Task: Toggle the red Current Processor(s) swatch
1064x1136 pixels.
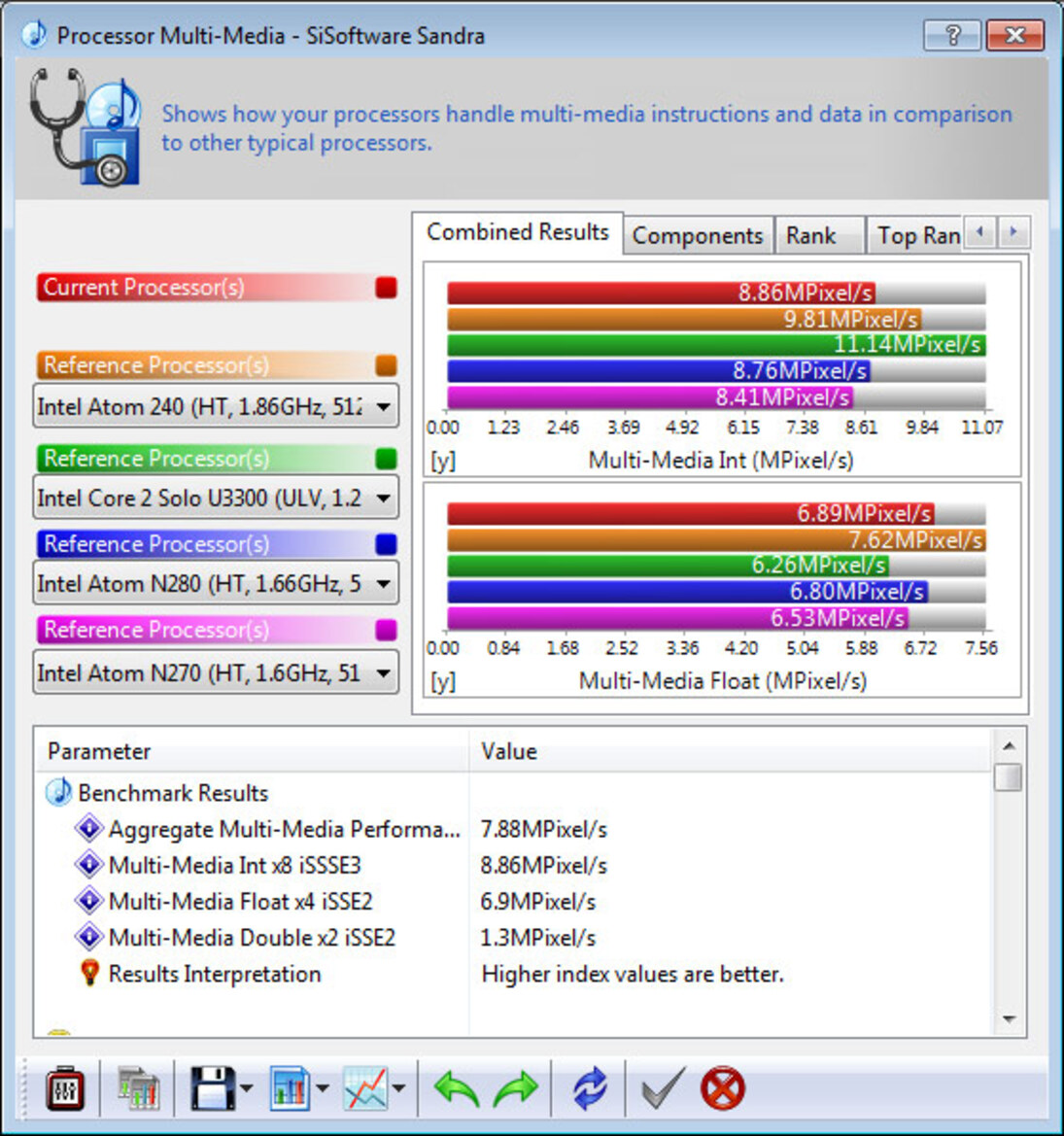Action: [386, 288]
